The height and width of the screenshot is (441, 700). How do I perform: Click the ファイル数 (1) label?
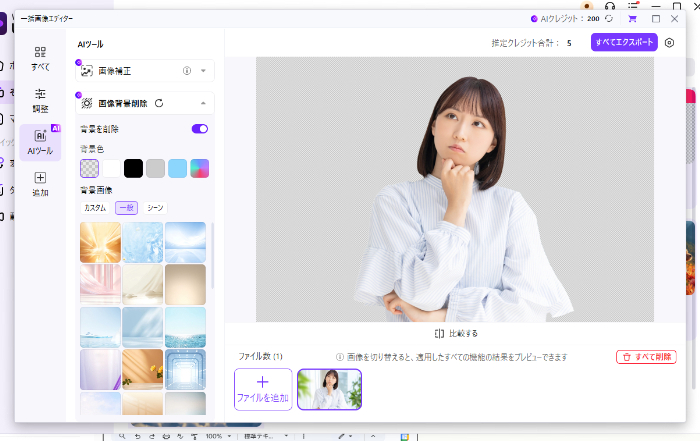(x=260, y=356)
